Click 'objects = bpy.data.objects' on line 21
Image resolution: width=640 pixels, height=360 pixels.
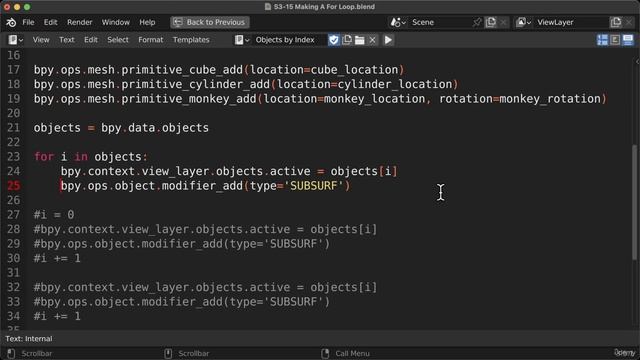click(121, 128)
